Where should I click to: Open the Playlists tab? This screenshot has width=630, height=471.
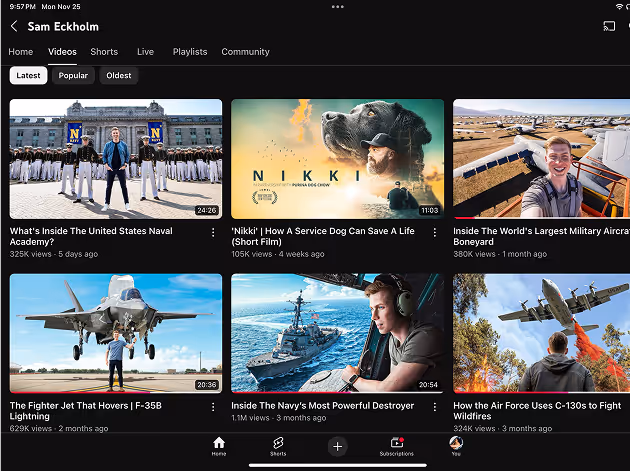tap(190, 52)
